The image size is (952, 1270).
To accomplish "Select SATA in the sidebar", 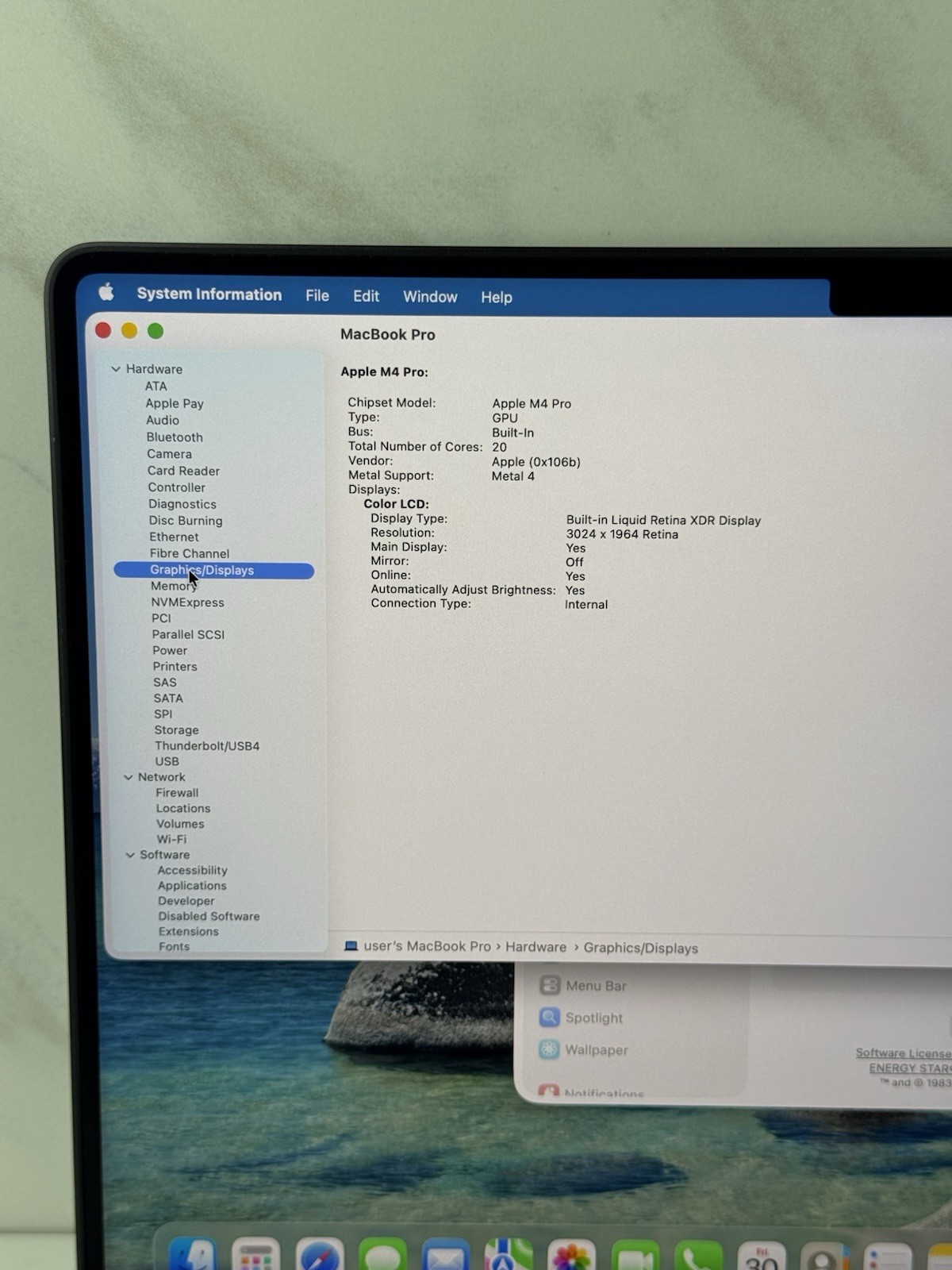I will [168, 698].
